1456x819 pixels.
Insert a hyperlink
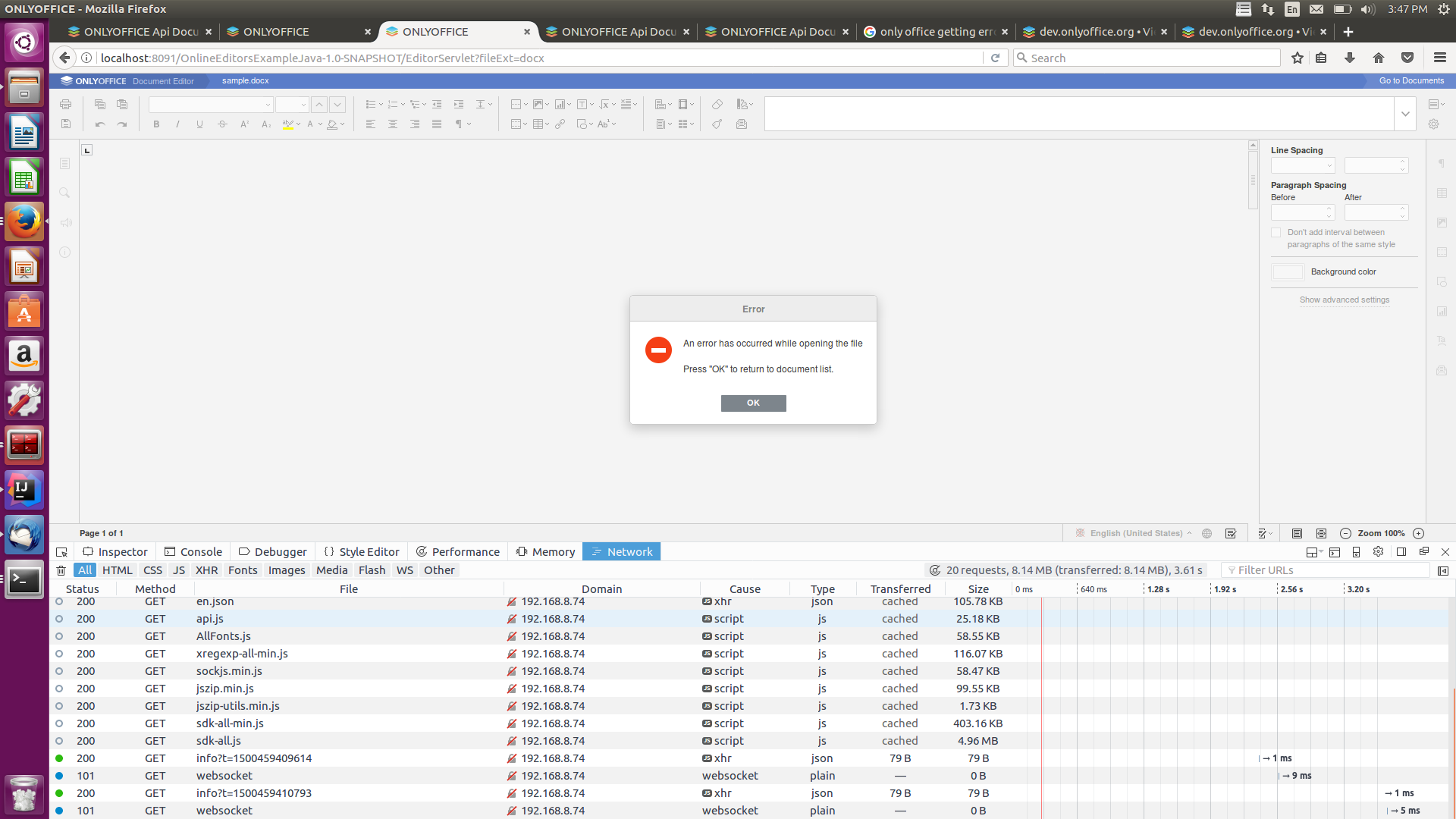pyautogui.click(x=561, y=124)
